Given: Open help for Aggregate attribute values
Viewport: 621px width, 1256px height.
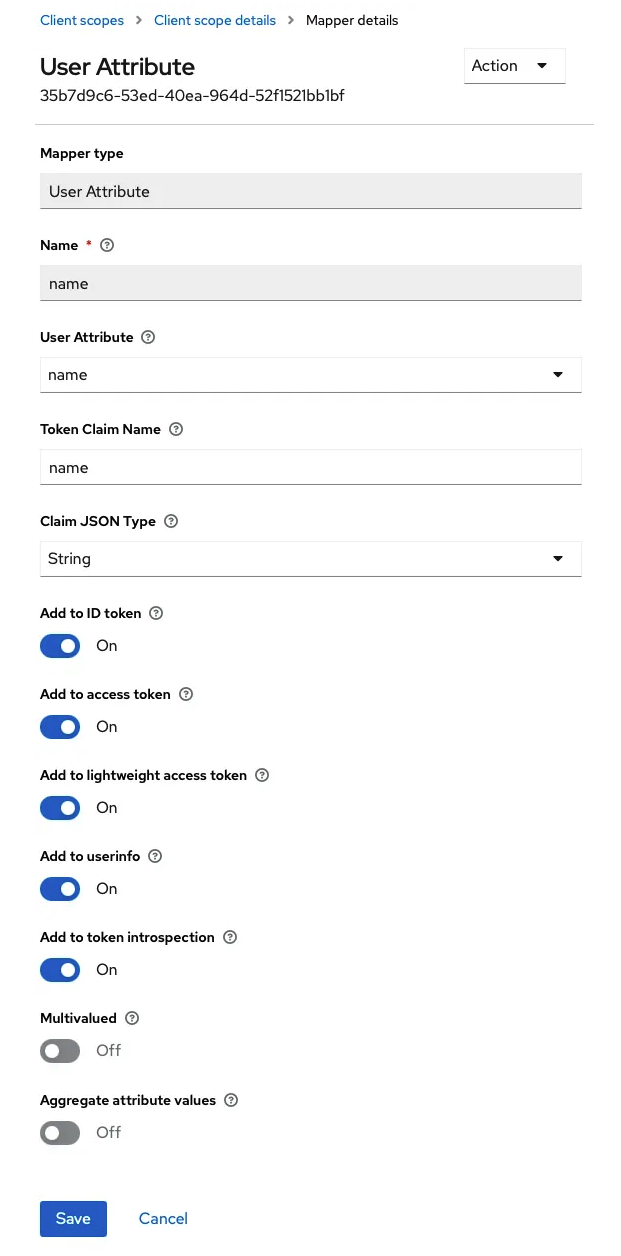Looking at the screenshot, I should (231, 1100).
